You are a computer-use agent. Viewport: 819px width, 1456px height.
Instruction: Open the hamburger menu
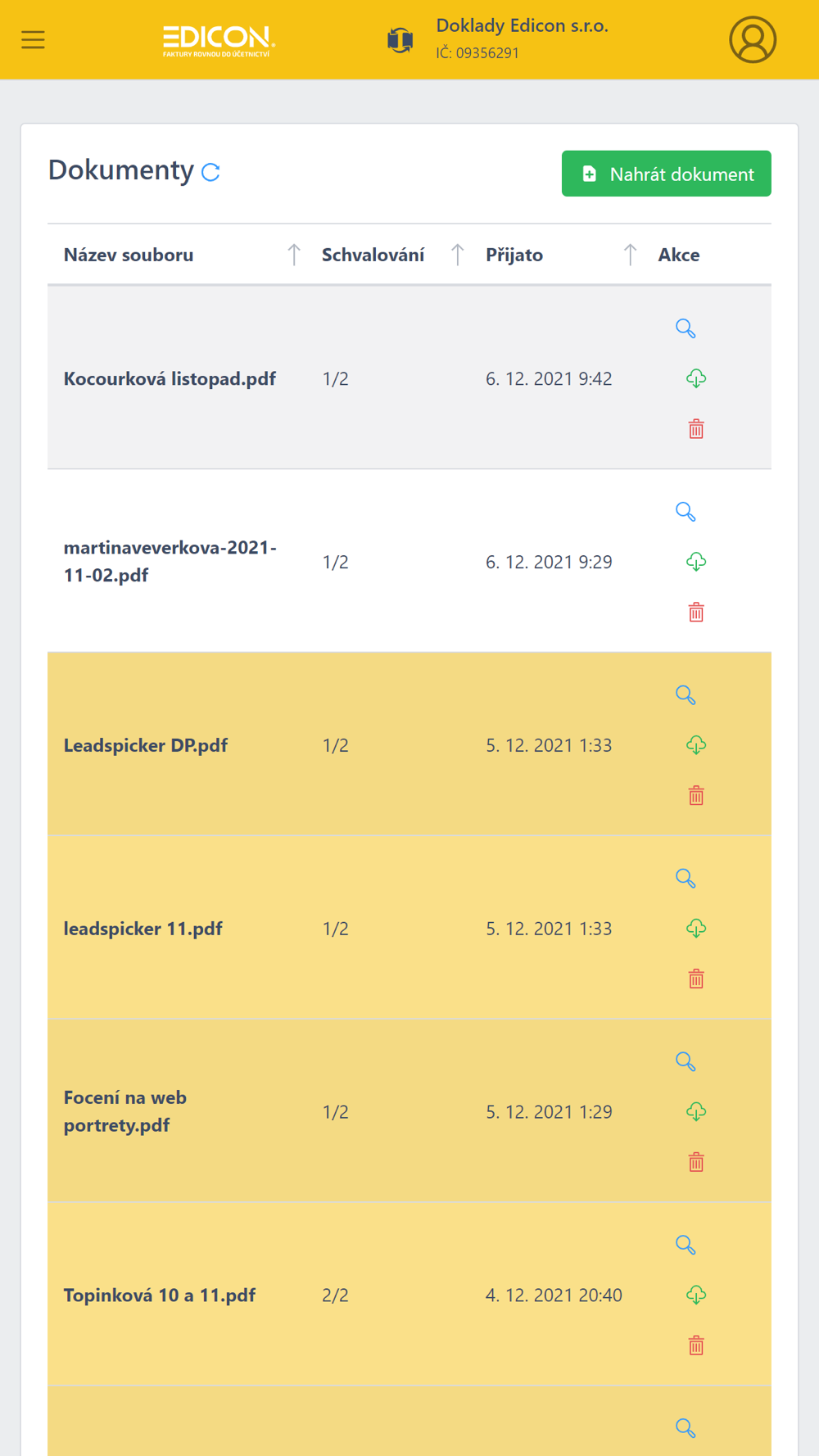click(33, 39)
